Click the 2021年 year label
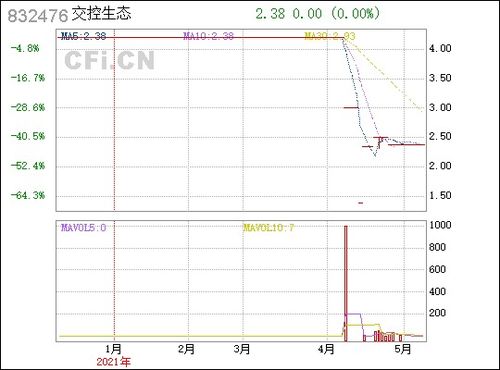Screen dimensions: 500x370 pyautogui.click(x=114, y=362)
